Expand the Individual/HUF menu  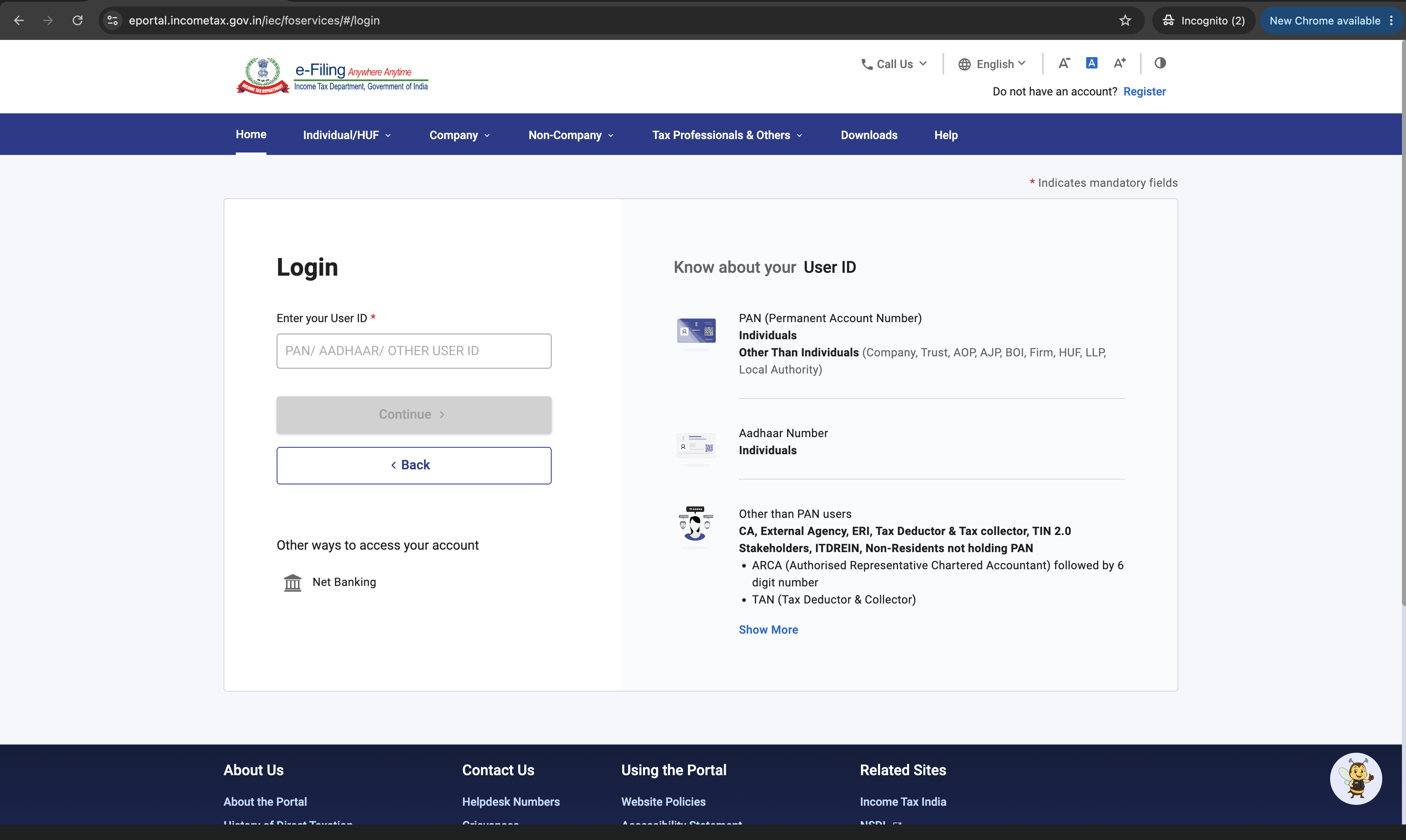[346, 135]
